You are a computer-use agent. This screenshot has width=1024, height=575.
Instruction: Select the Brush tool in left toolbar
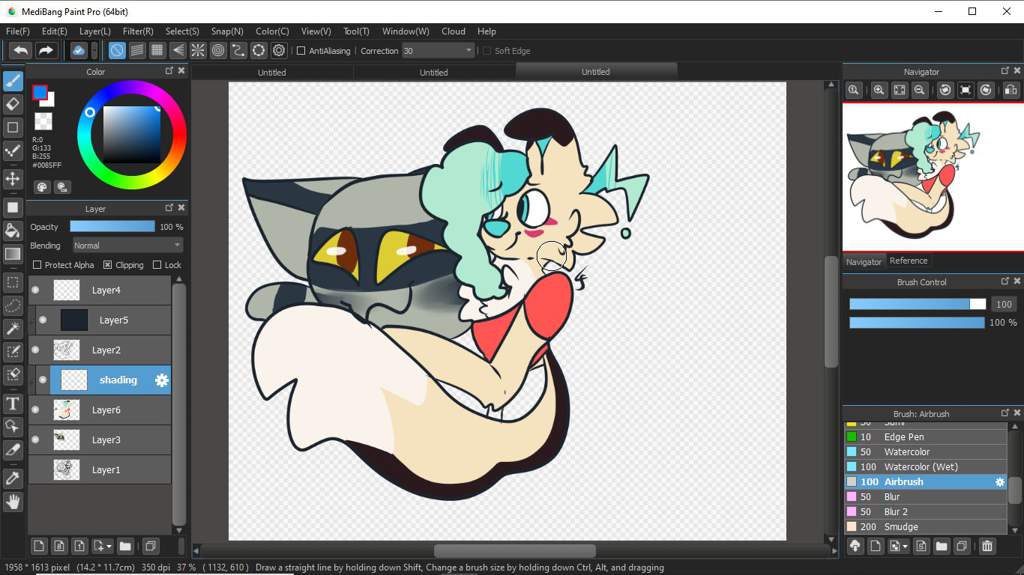click(x=13, y=81)
